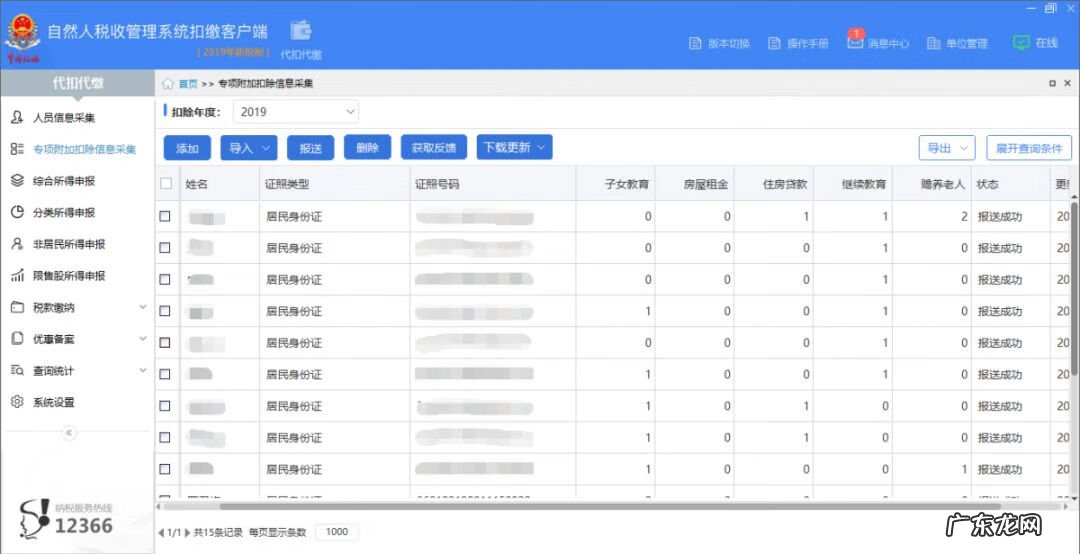The height and width of the screenshot is (554, 1080).
Task: Click the 在线 status monitor icon
Action: pos(1021,42)
